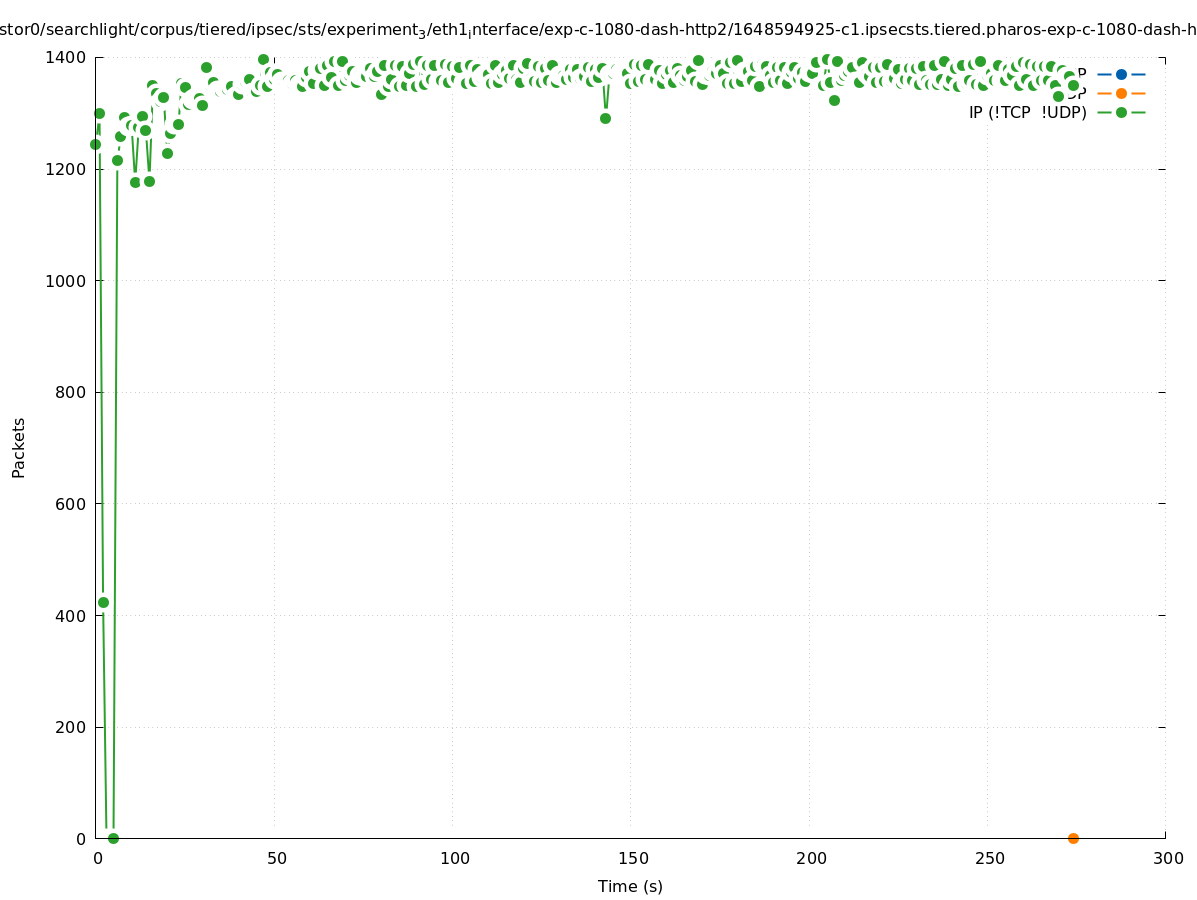The height and width of the screenshot is (900, 1197).
Task: Click the green IP legend marker
Action: point(1121,112)
